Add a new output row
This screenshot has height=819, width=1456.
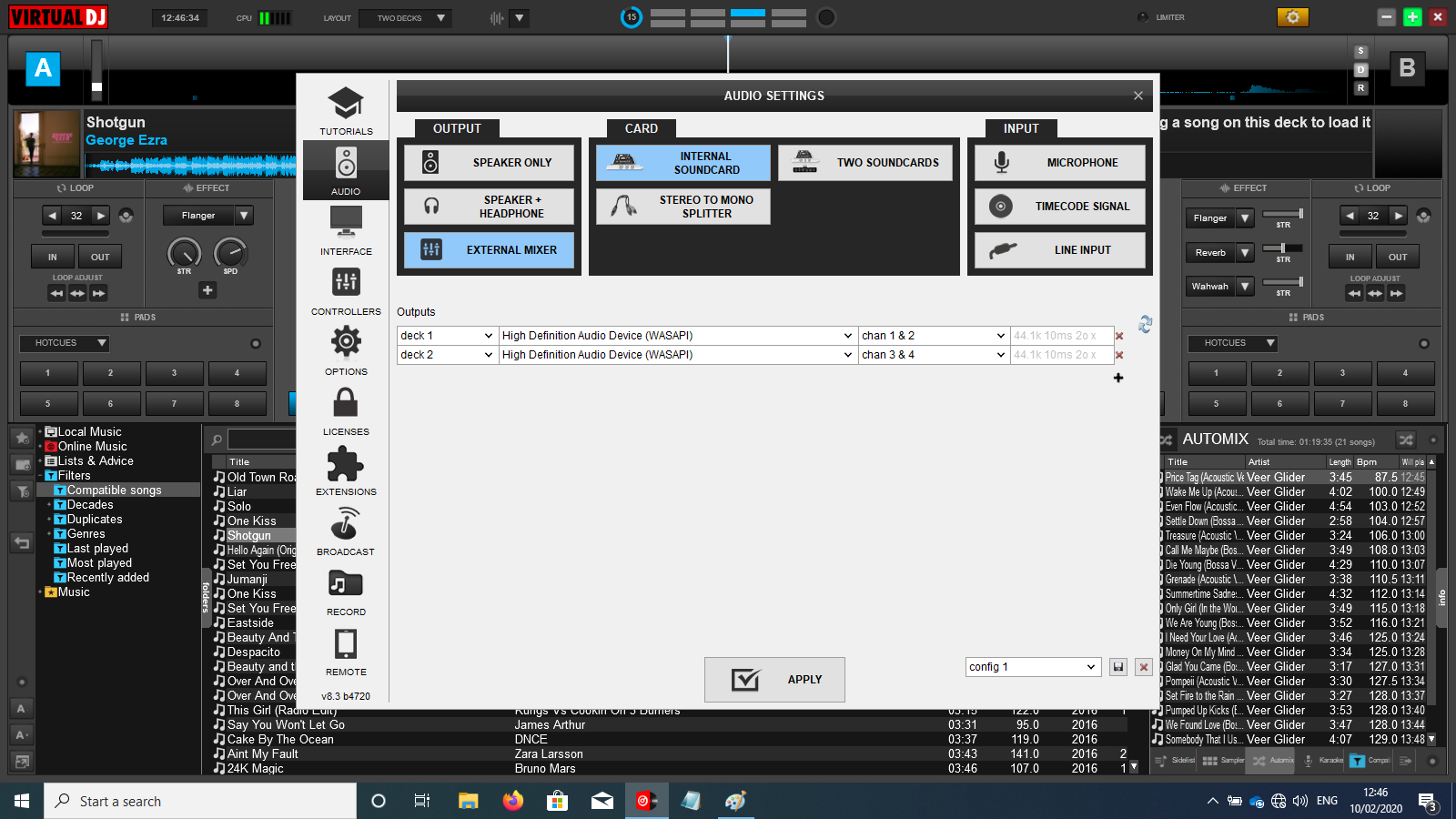click(x=1118, y=378)
